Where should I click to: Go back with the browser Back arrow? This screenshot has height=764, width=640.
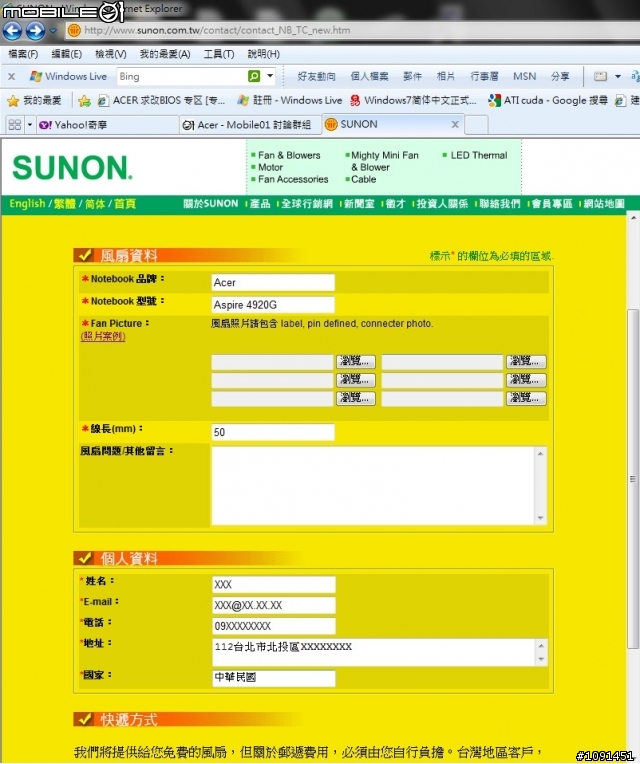click(13, 31)
